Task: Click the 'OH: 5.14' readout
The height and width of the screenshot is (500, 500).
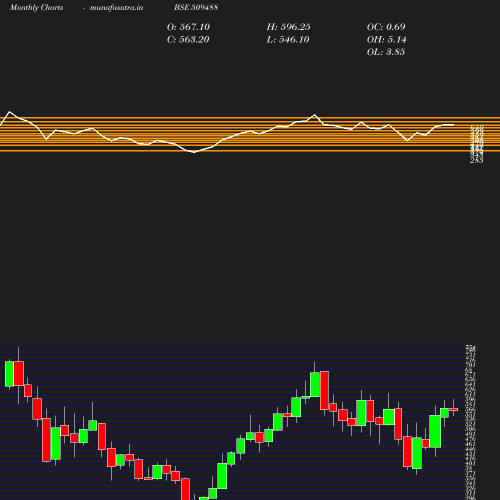Action: coord(386,40)
